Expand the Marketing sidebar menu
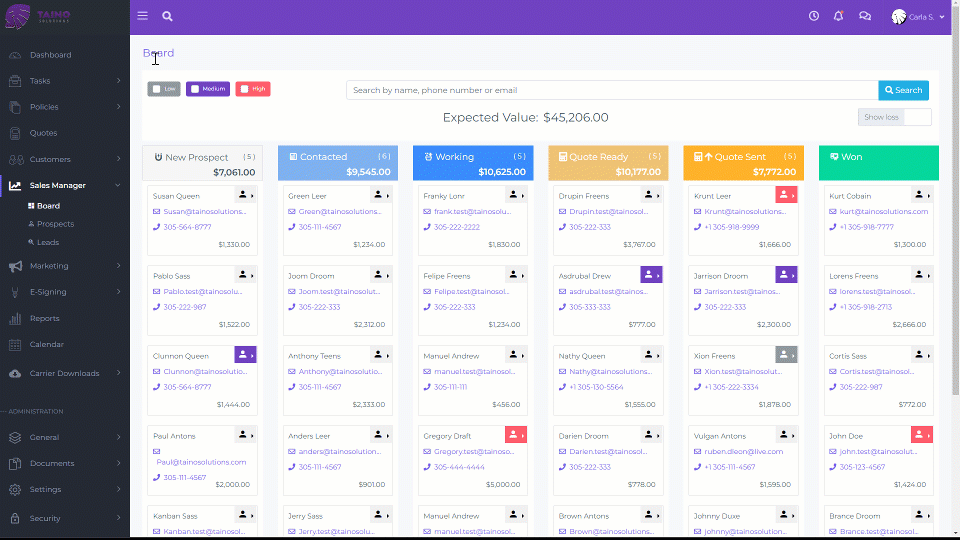 pos(65,266)
